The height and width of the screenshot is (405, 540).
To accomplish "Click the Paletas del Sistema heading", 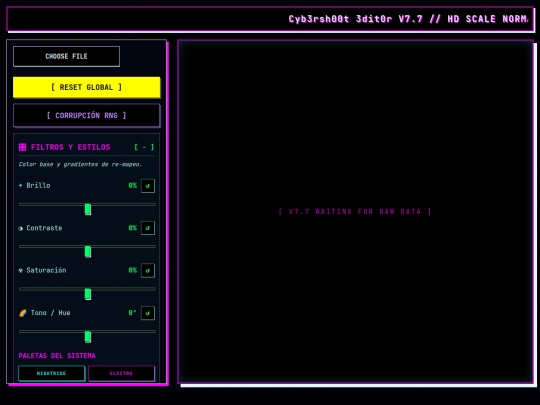I will pyautogui.click(x=57, y=355).
